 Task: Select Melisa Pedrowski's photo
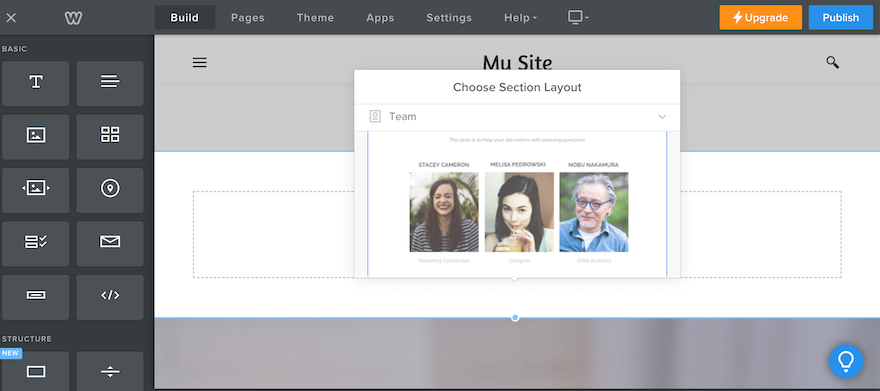tap(519, 212)
